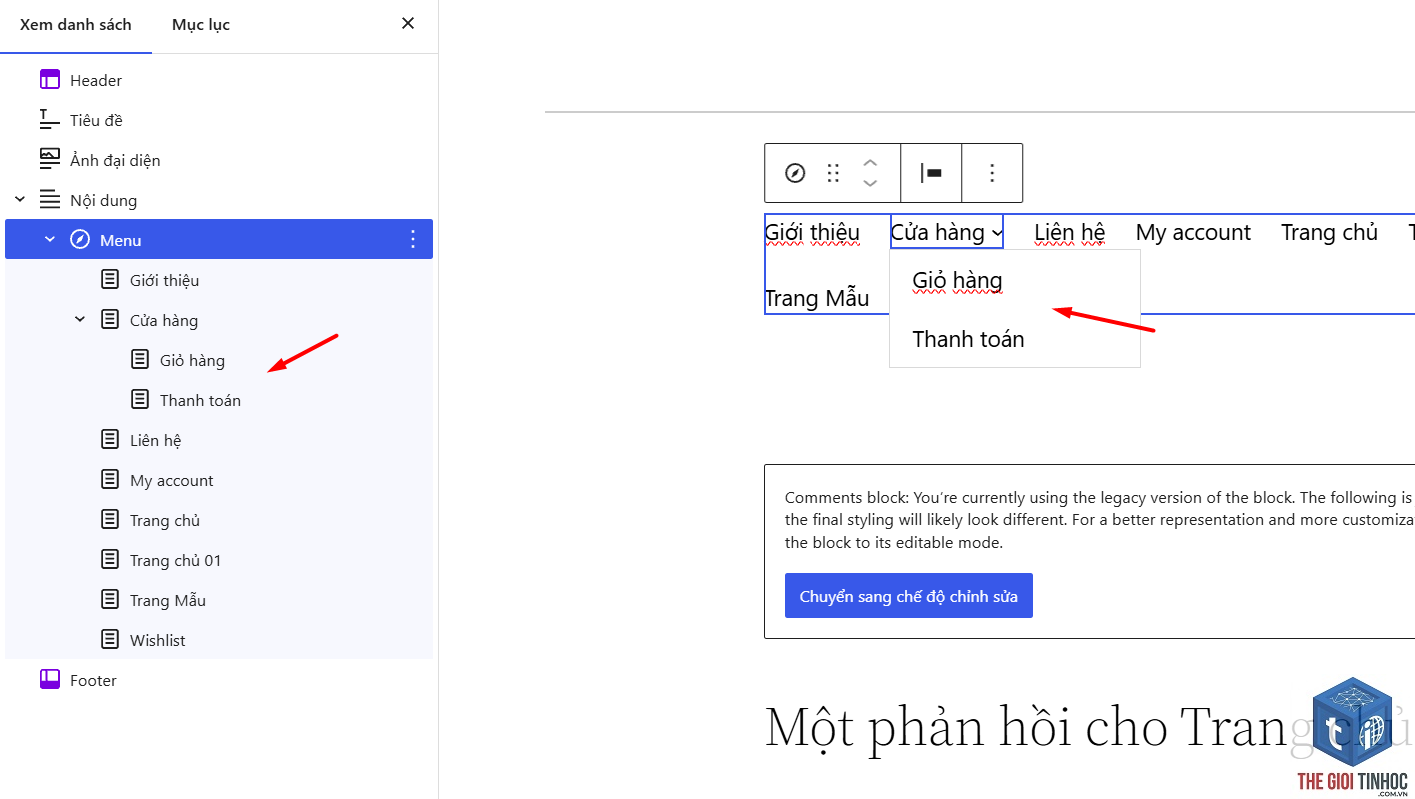1415x799 pixels.
Task: Click the page icon beside Cửa hàng
Action: point(110,320)
